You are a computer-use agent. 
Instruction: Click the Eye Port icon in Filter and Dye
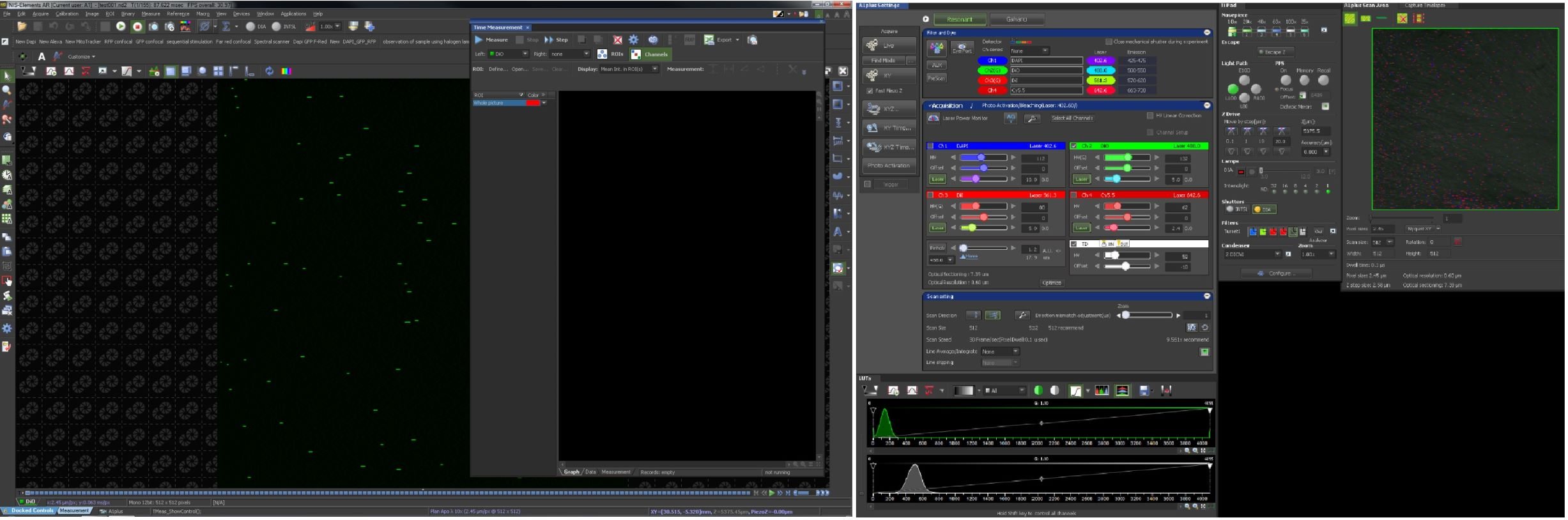[x=962, y=48]
